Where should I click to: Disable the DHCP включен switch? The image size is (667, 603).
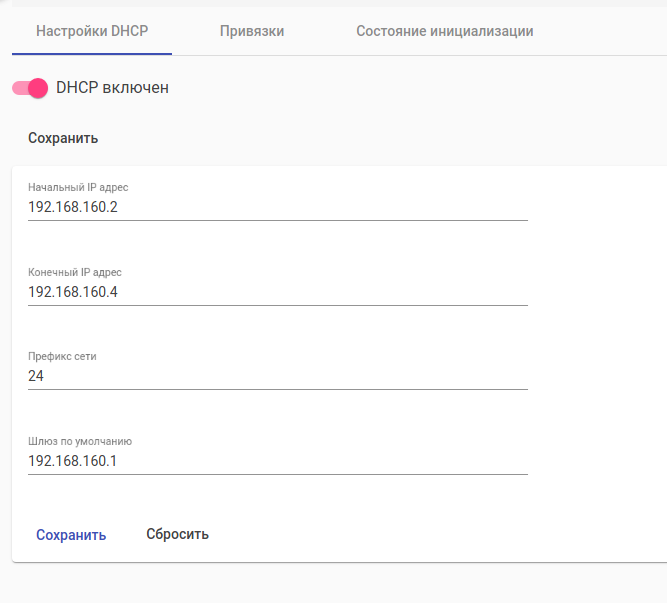coord(30,88)
